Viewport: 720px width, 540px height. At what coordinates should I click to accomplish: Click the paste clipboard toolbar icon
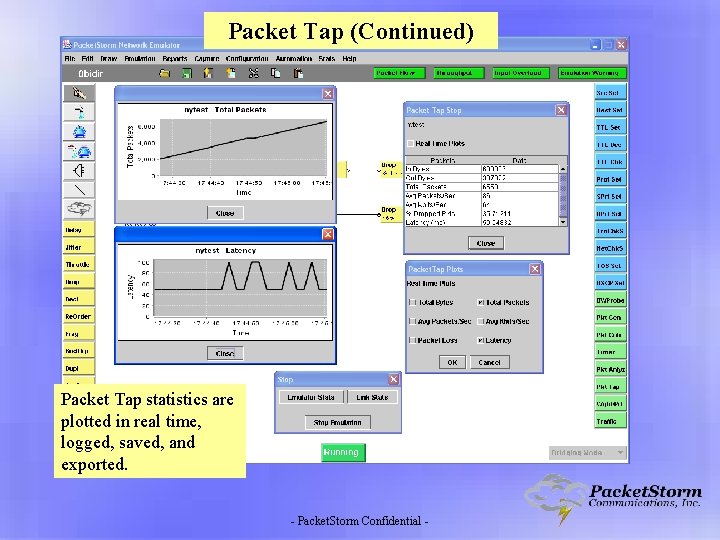(x=298, y=73)
